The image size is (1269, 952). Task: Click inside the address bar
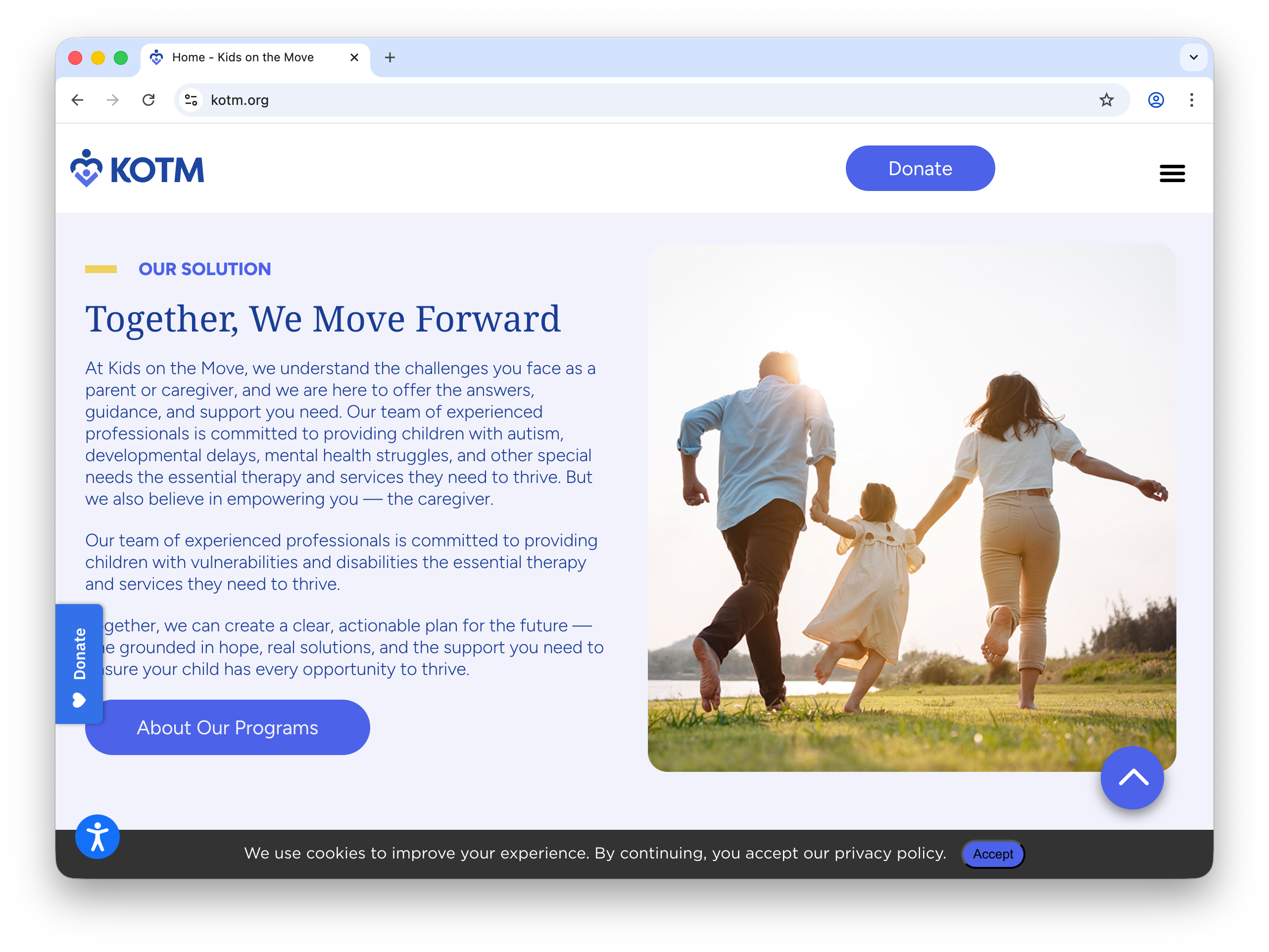click(x=459, y=100)
